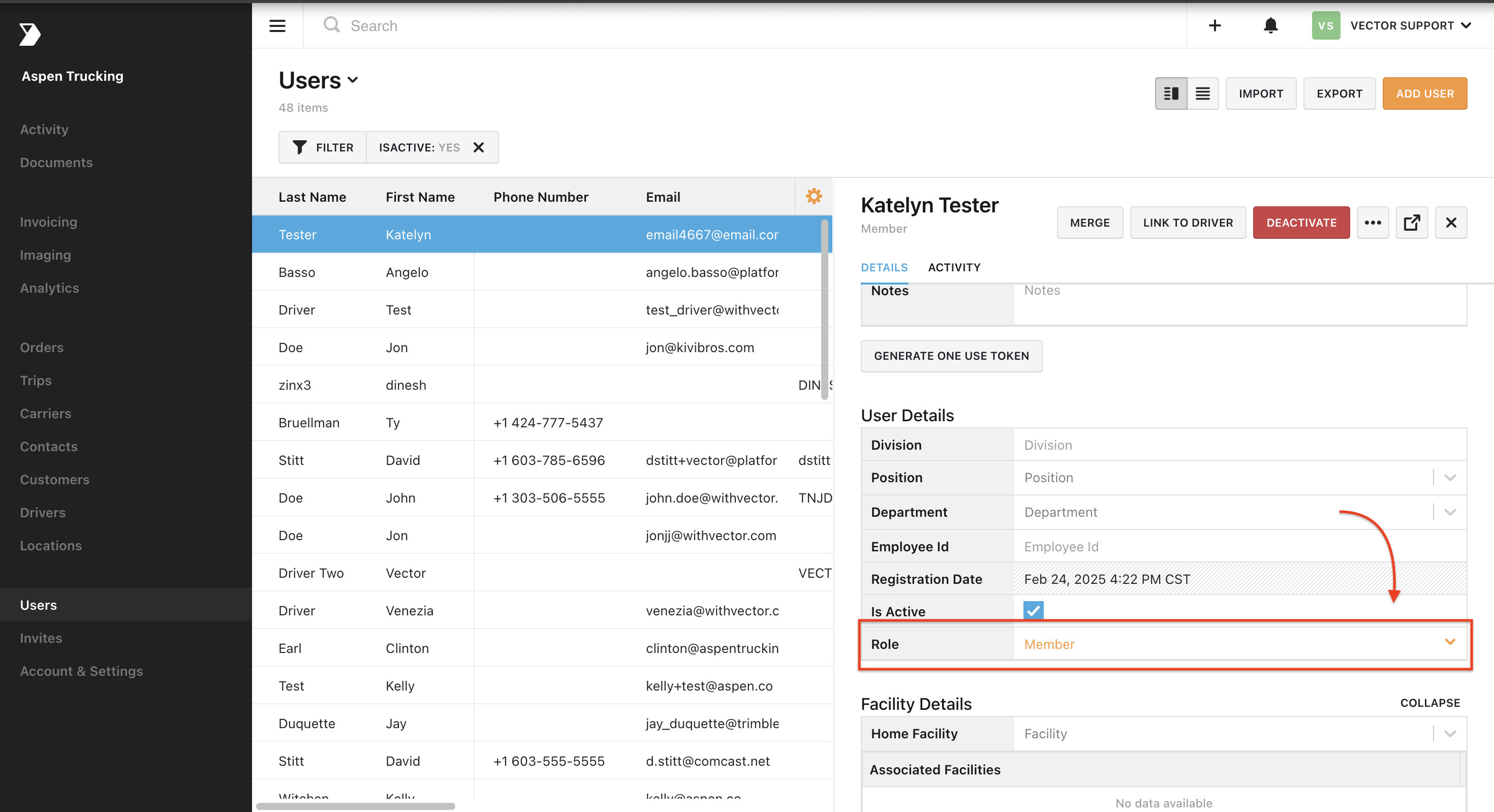Open Documents in the sidebar

click(56, 163)
